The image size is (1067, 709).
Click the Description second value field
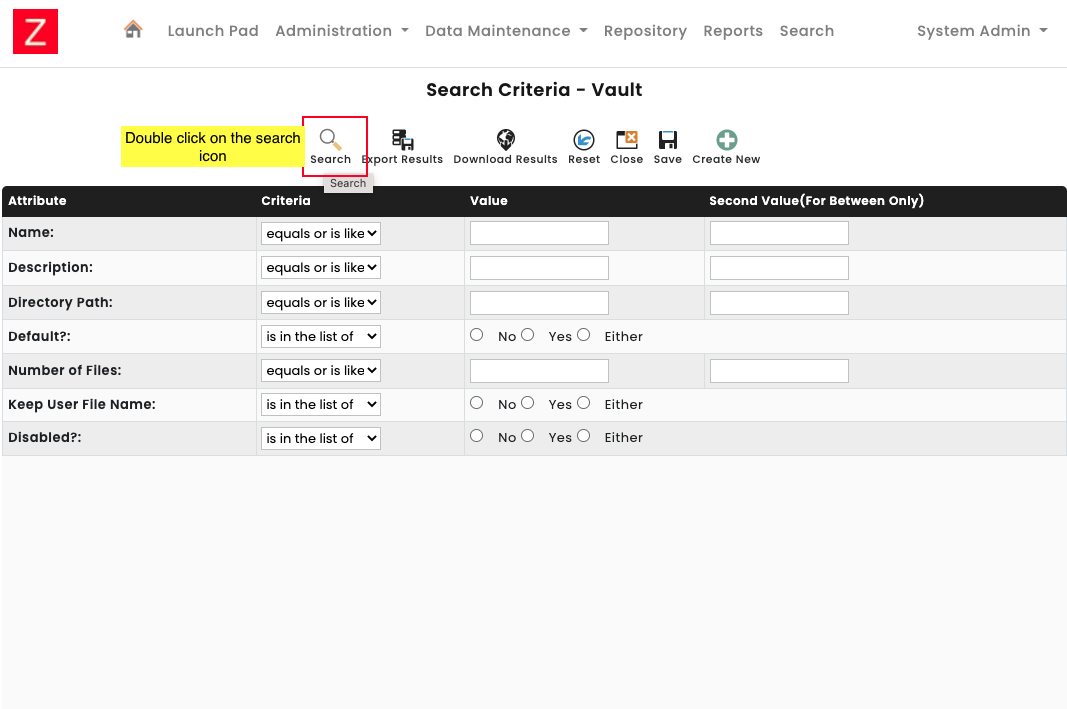[x=779, y=267]
